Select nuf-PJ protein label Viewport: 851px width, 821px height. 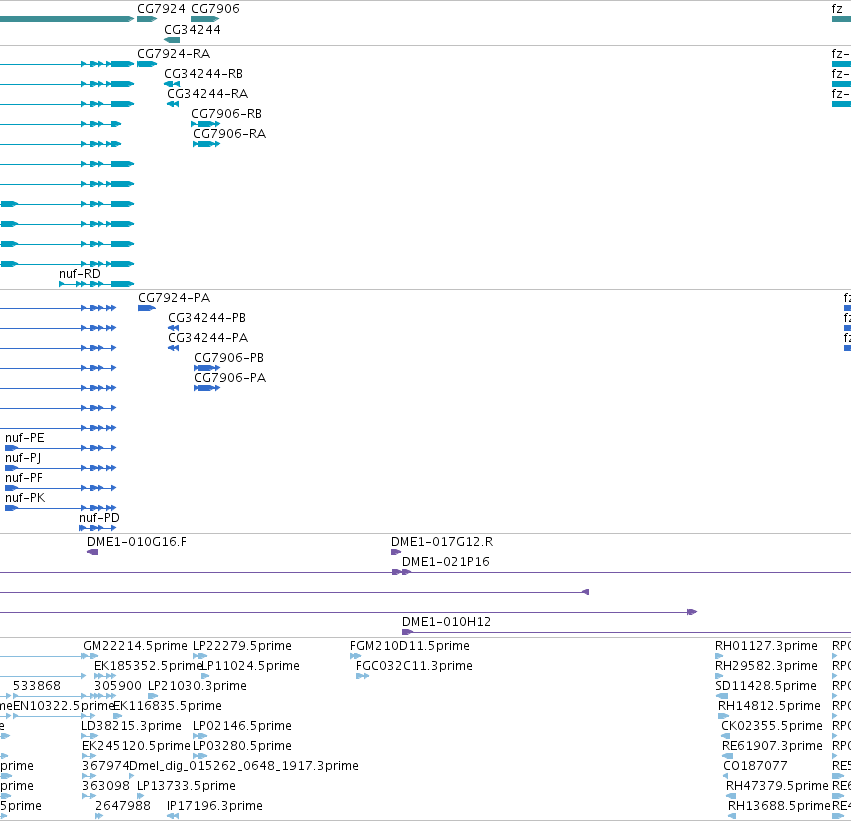coord(23,458)
